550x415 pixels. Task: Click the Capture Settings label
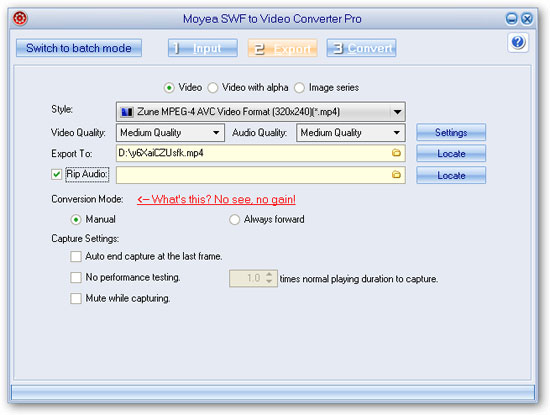(85, 239)
